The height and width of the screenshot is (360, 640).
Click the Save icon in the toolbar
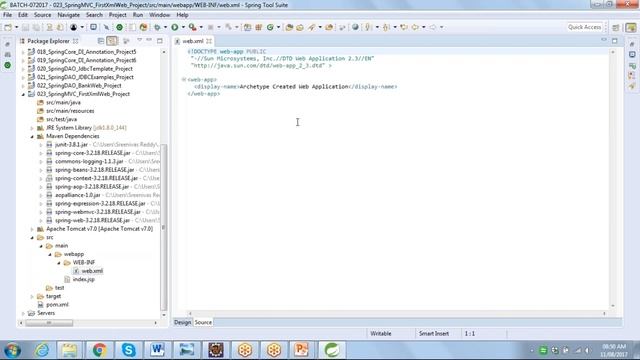click(25, 27)
